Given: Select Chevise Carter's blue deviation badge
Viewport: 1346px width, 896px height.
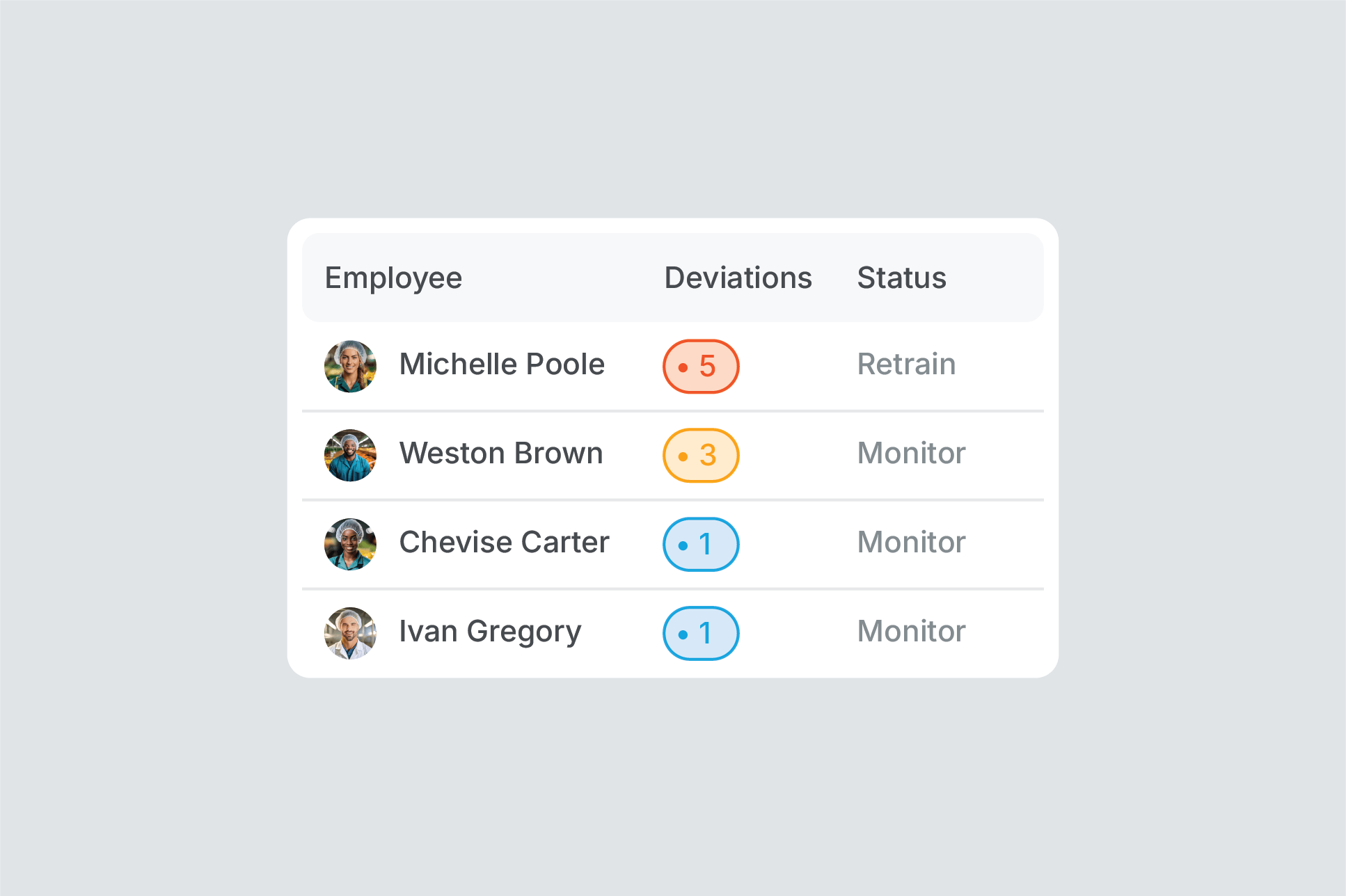Looking at the screenshot, I should pos(701,544).
